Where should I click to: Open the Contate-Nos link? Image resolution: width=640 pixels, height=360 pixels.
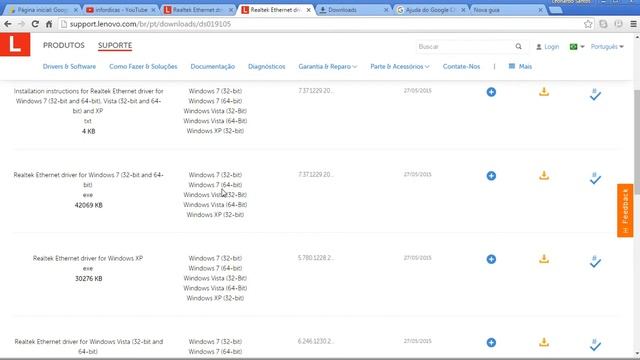click(x=461, y=67)
